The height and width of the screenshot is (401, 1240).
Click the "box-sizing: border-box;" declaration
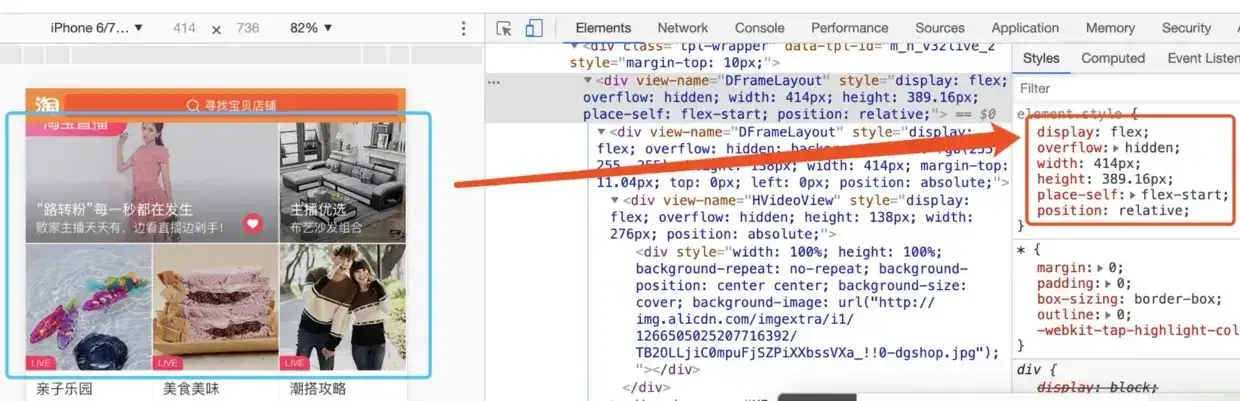click(x=1129, y=299)
